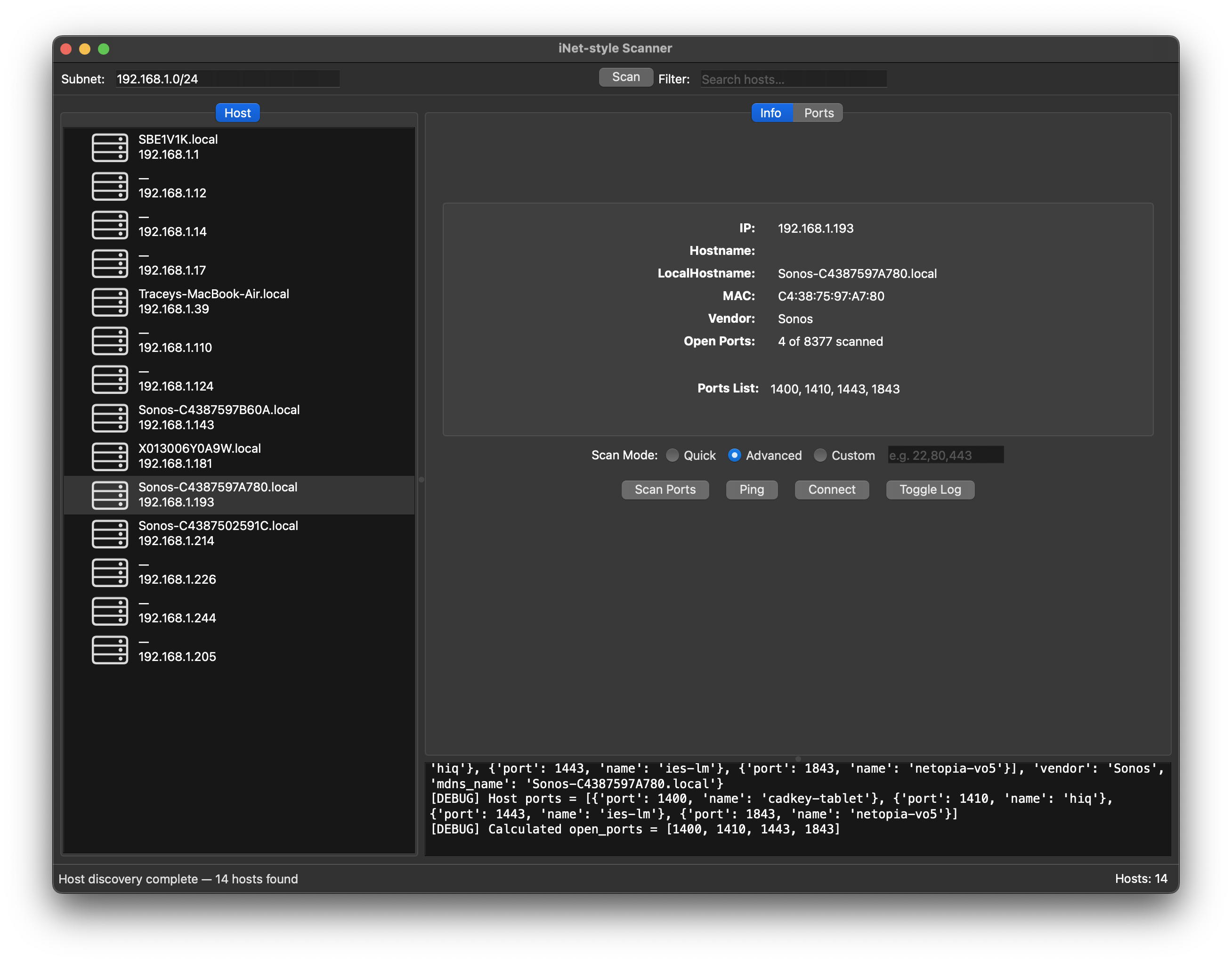Enable Custom scan mode radio button
1232x963 pixels.
pos(819,455)
